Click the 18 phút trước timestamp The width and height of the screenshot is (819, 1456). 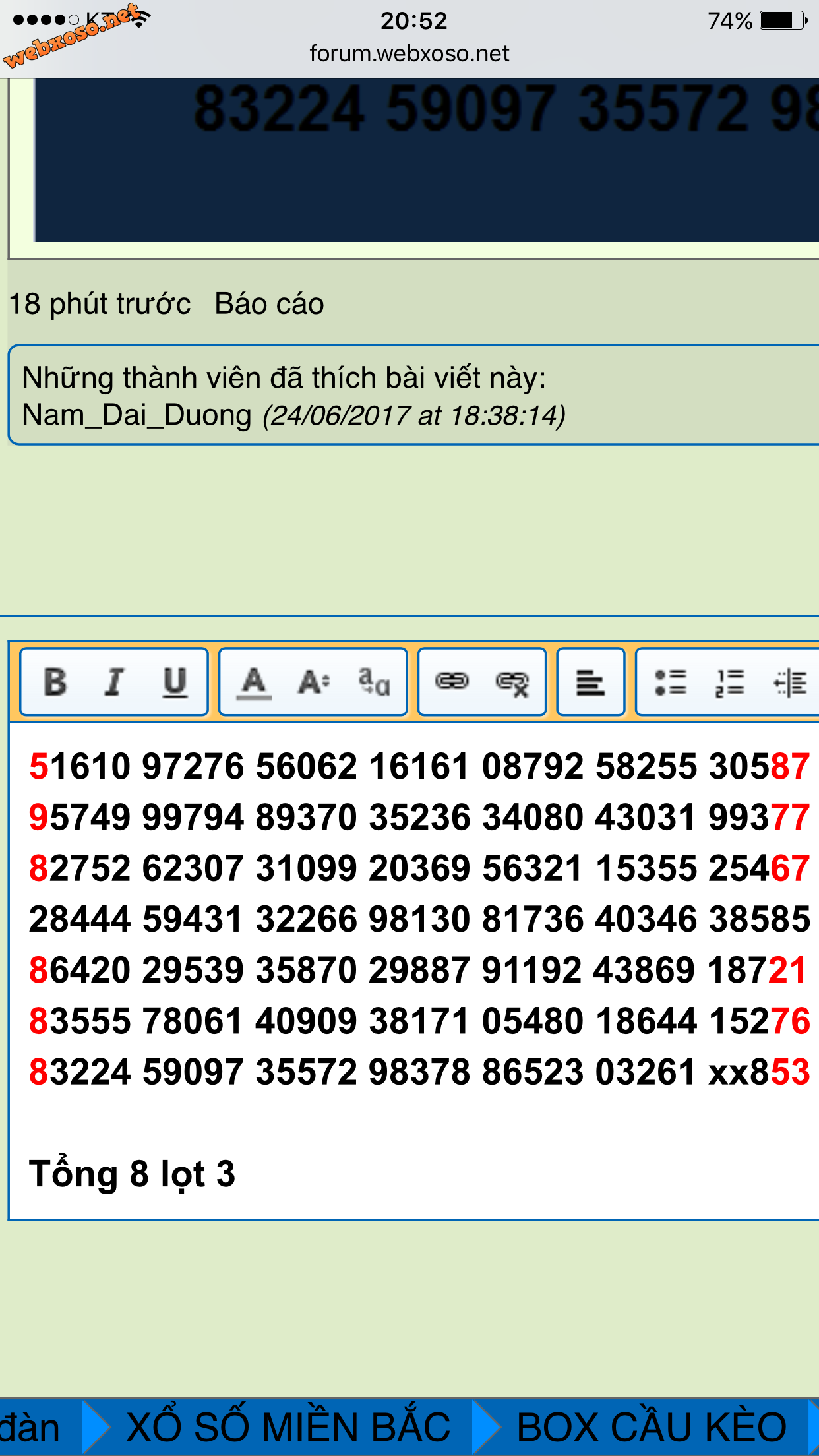click(100, 304)
